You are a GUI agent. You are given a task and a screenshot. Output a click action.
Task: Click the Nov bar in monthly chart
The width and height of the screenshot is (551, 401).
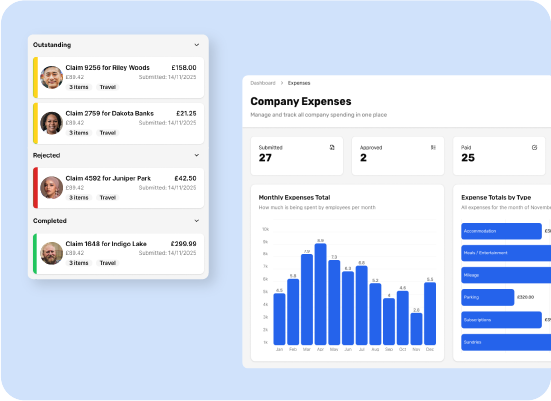click(x=416, y=329)
